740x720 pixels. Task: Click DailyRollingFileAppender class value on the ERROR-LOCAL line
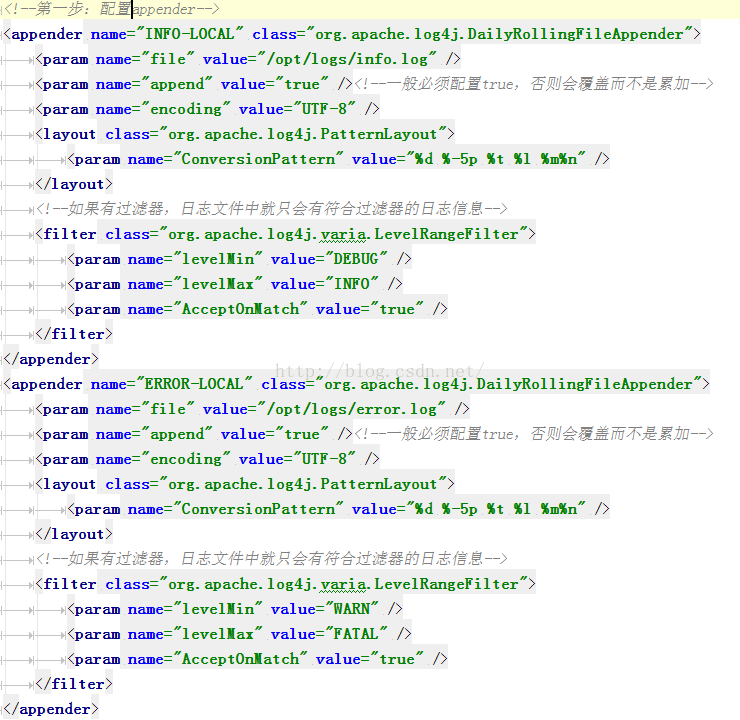(x=508, y=384)
